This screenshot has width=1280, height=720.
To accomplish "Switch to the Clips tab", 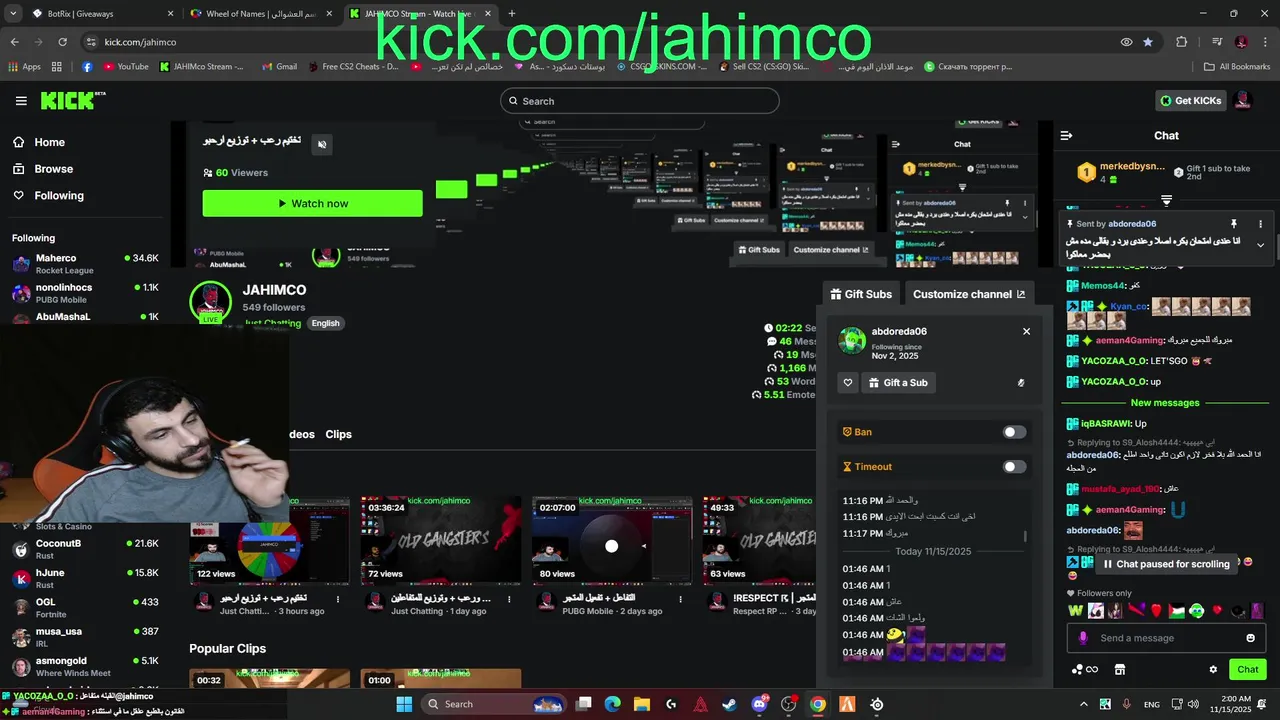I will (338, 434).
